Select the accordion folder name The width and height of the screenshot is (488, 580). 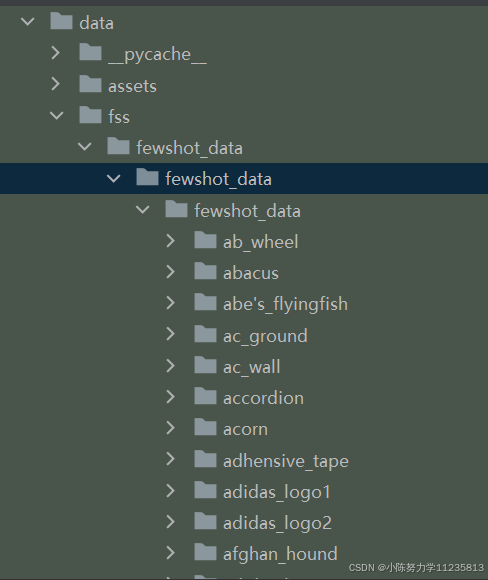(263, 398)
